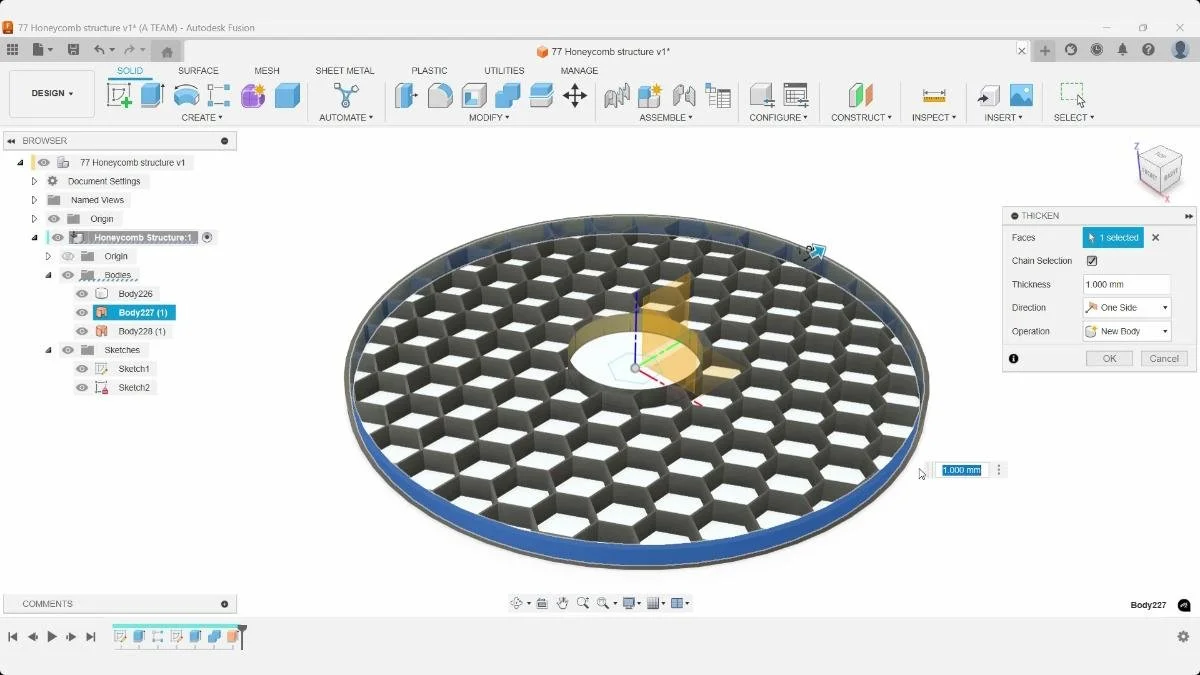
Task: Hide Sketch1 with its eye icon
Action: pos(82,369)
